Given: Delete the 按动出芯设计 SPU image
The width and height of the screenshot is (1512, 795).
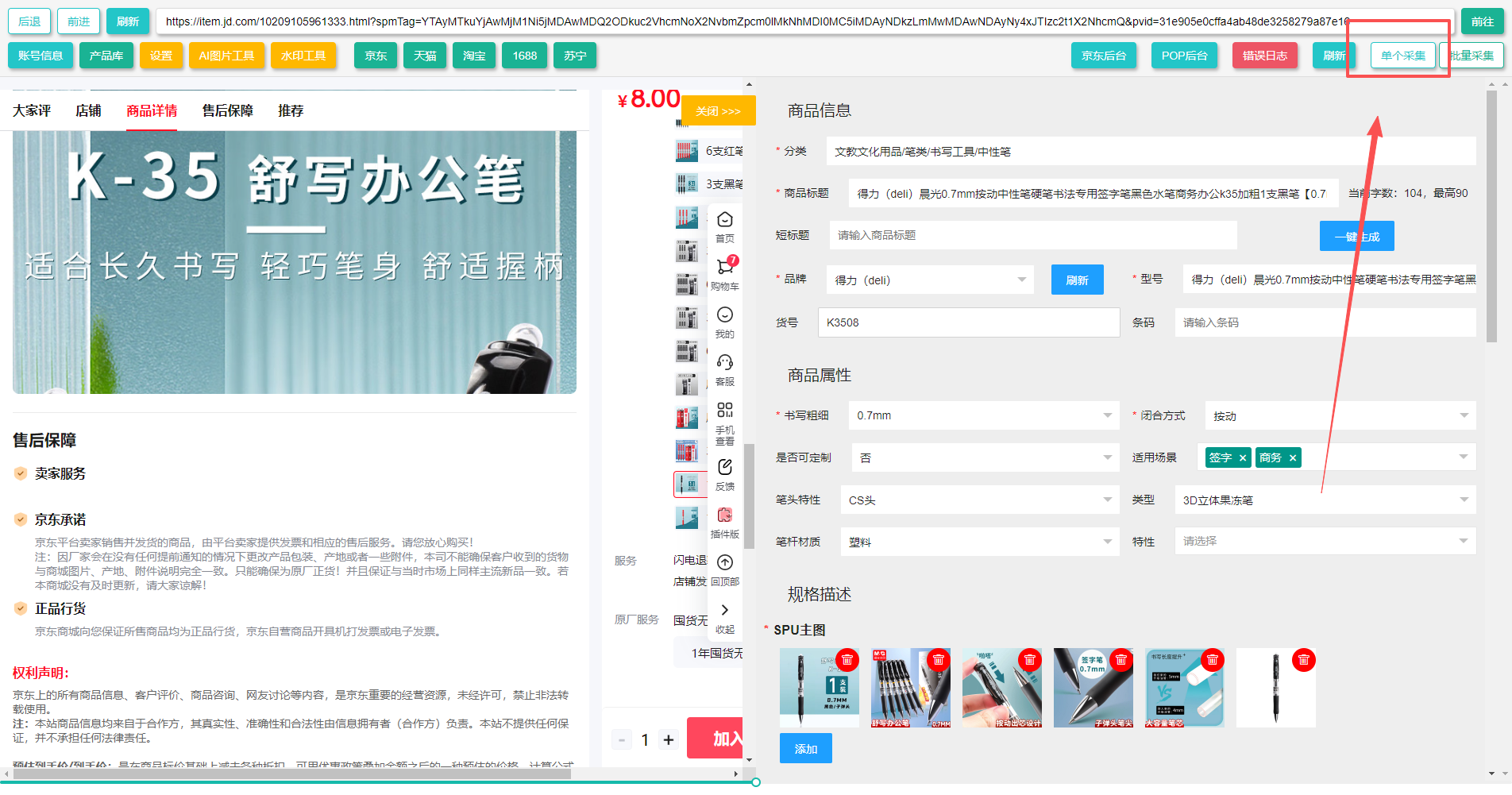Looking at the screenshot, I should pos(1030,660).
